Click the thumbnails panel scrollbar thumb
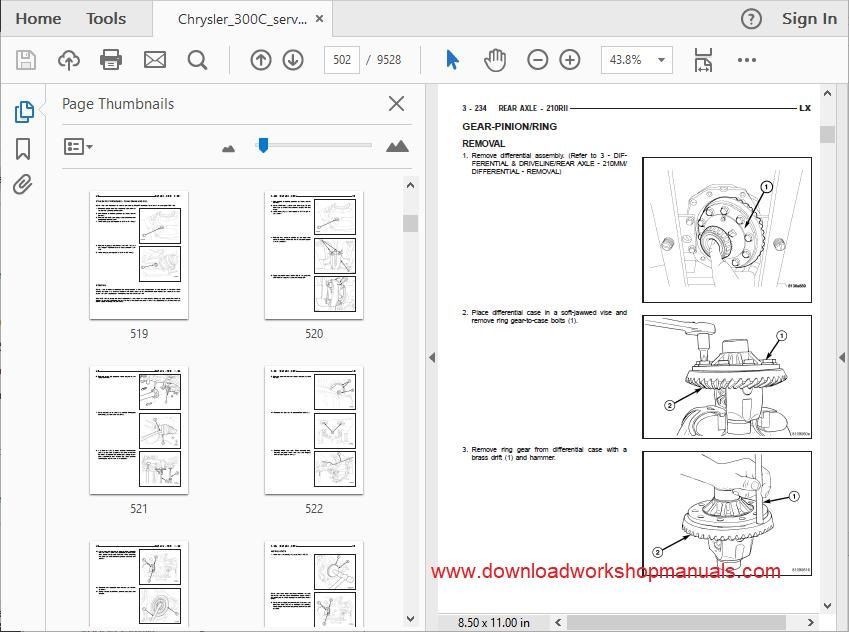849x632 pixels. pyautogui.click(x=410, y=223)
